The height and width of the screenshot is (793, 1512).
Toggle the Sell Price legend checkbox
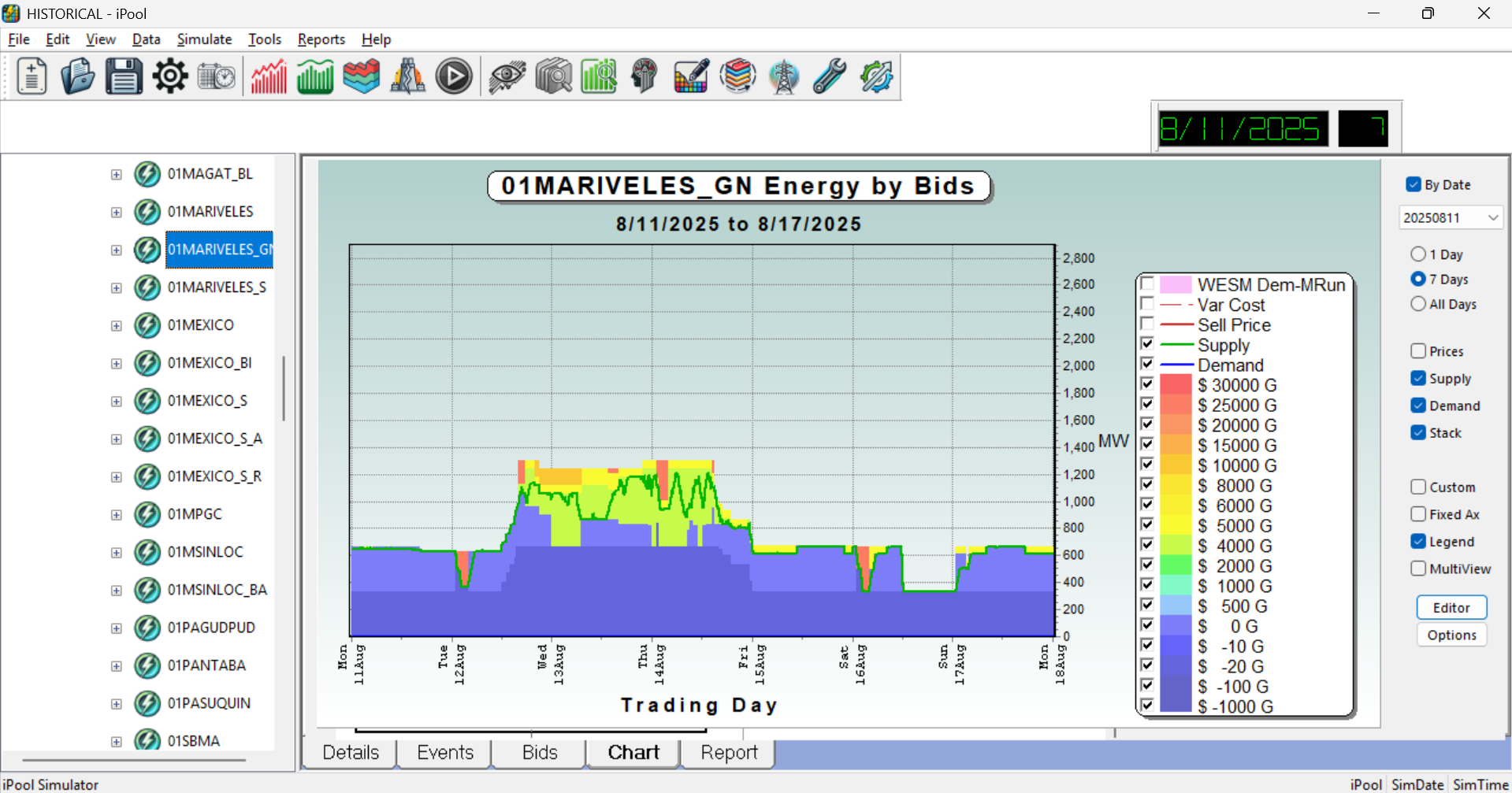1147,324
